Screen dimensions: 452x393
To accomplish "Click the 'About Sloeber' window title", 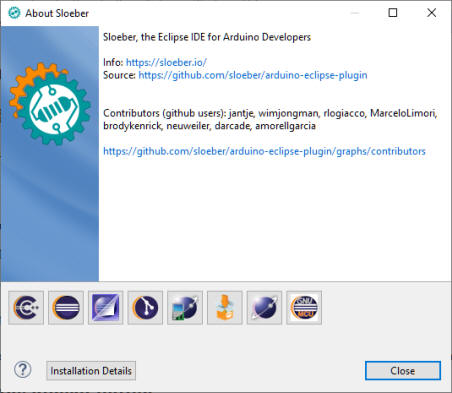I will 57,13.
